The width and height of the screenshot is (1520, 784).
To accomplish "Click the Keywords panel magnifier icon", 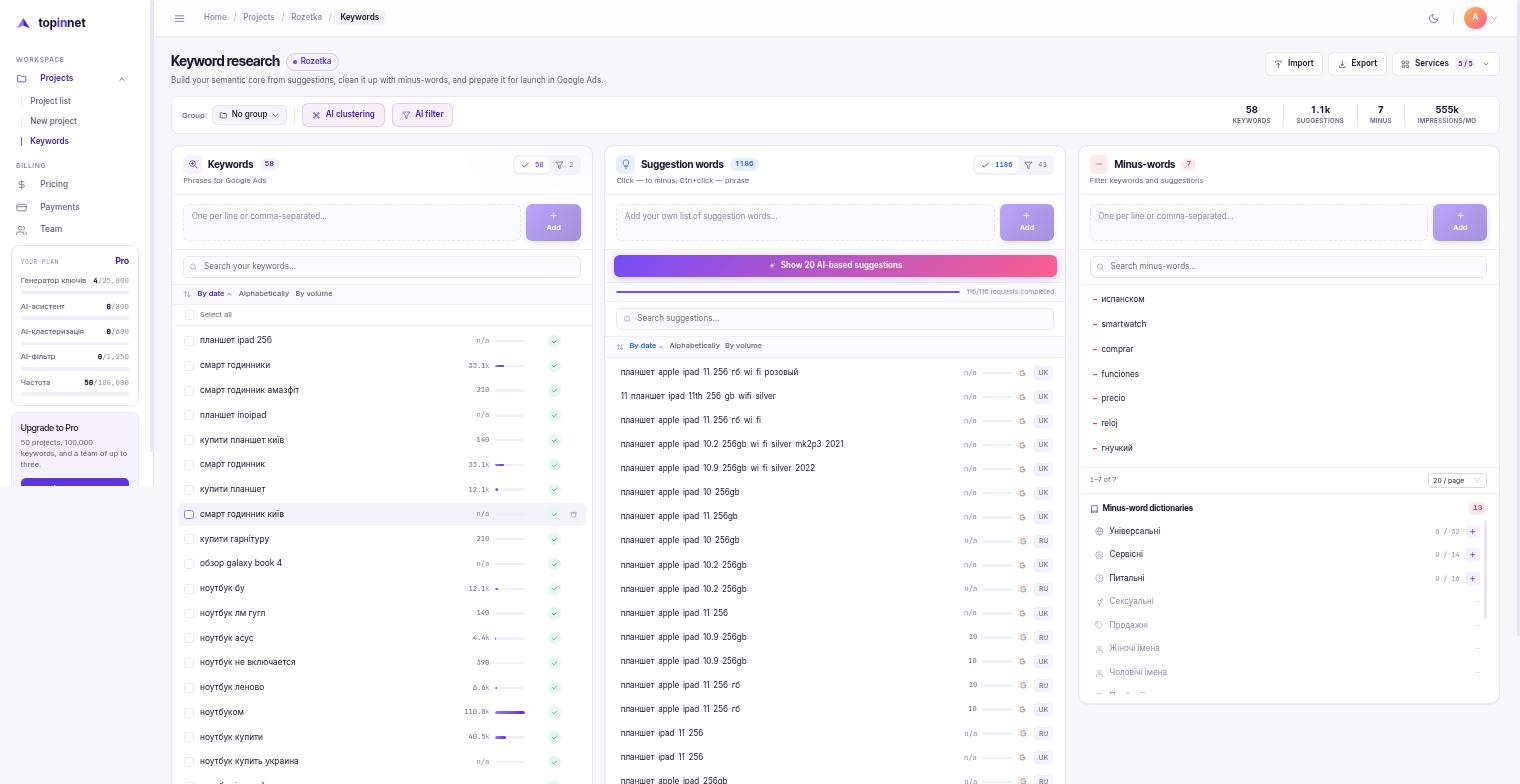I will tap(193, 164).
